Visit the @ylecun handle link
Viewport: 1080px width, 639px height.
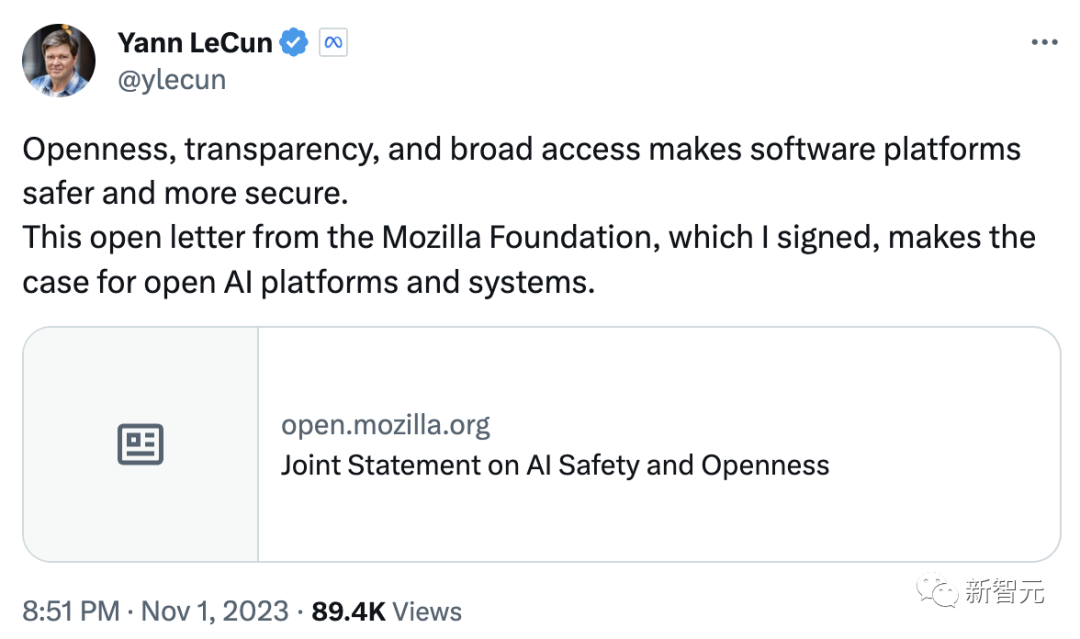172,80
